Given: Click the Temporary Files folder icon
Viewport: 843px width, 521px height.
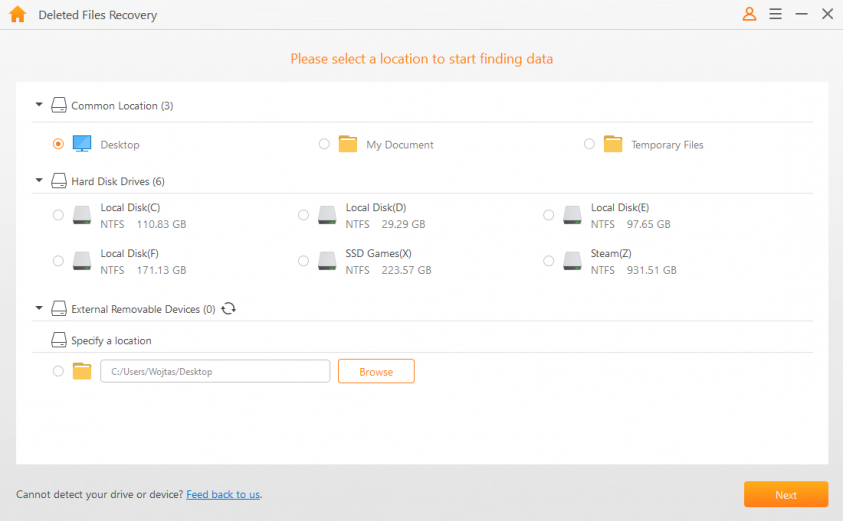Looking at the screenshot, I should click(x=613, y=144).
